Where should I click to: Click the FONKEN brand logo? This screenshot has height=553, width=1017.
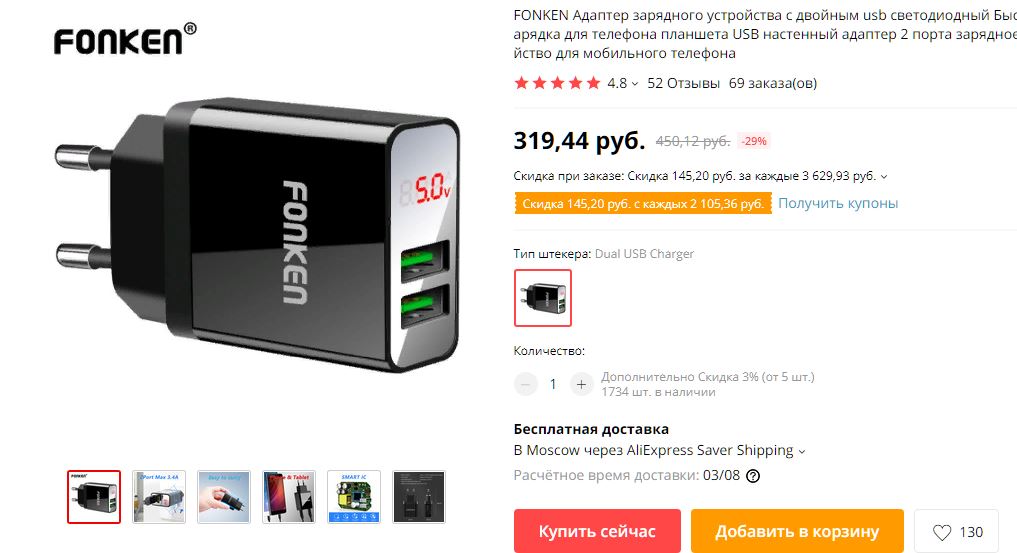click(x=125, y=39)
